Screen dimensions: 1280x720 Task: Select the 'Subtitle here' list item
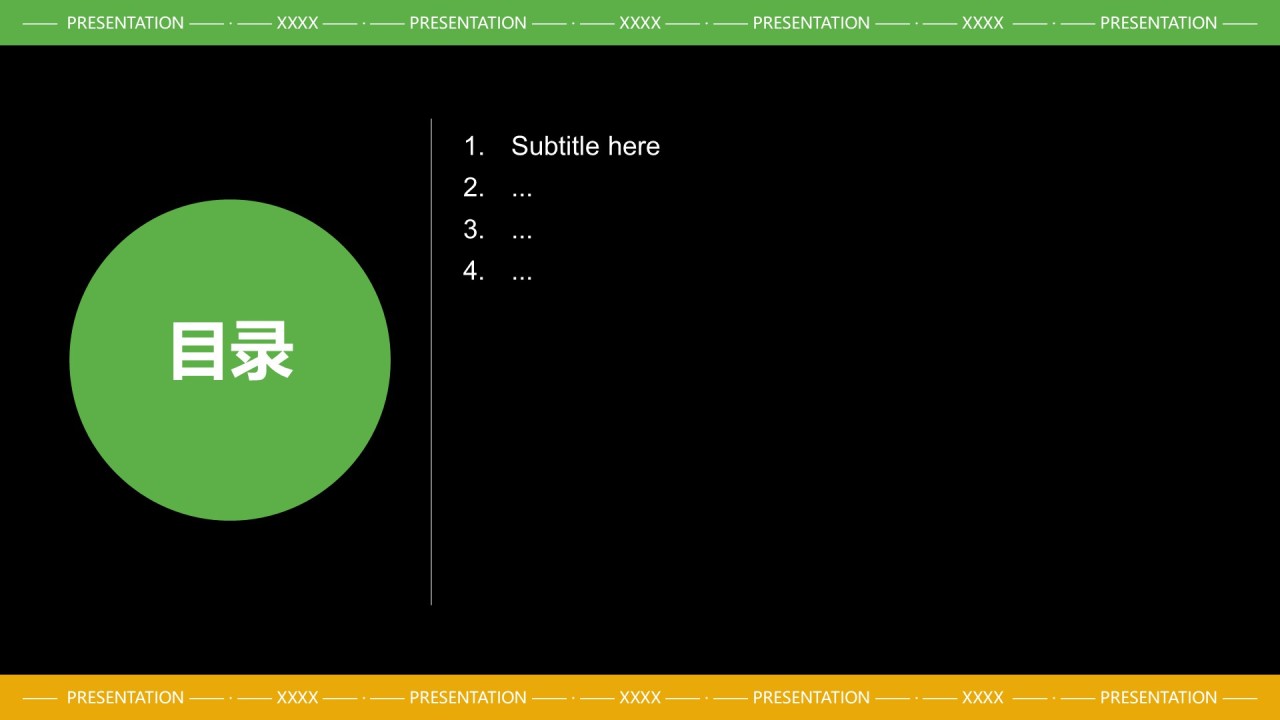[585, 146]
